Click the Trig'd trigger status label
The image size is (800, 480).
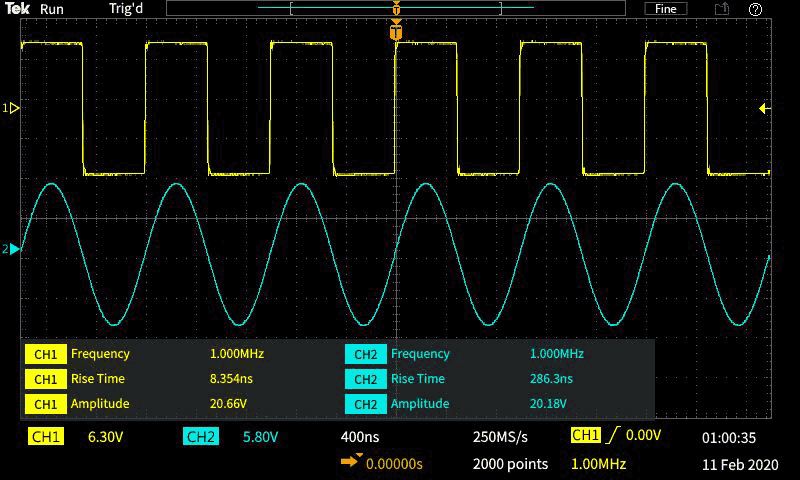point(126,9)
